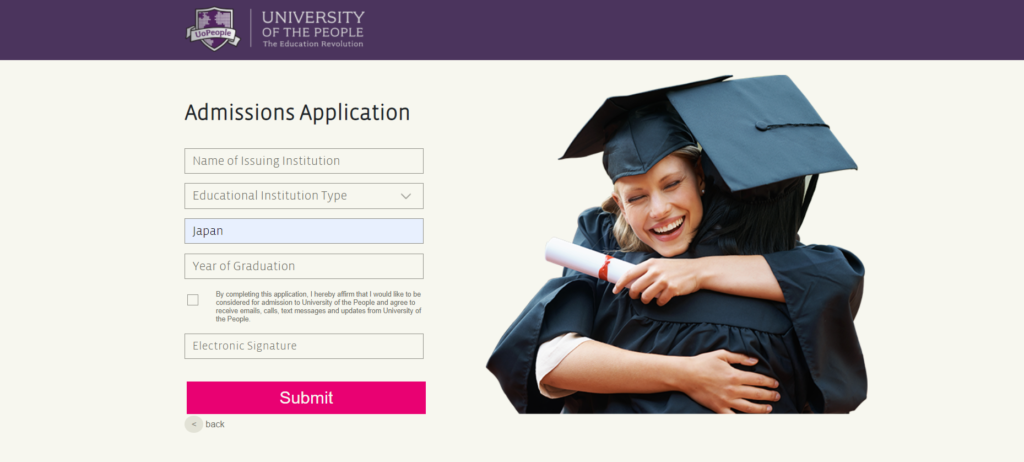The image size is (1024, 462).
Task: Focus the Year of Graduation field
Action: coord(304,266)
